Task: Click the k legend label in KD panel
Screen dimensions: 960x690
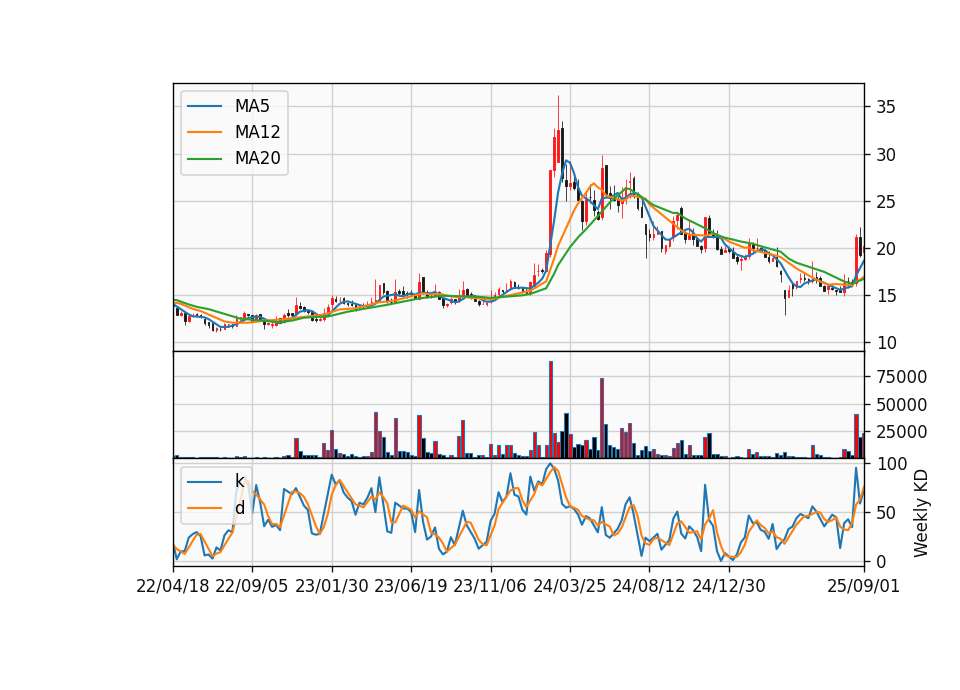Action: click(240, 481)
